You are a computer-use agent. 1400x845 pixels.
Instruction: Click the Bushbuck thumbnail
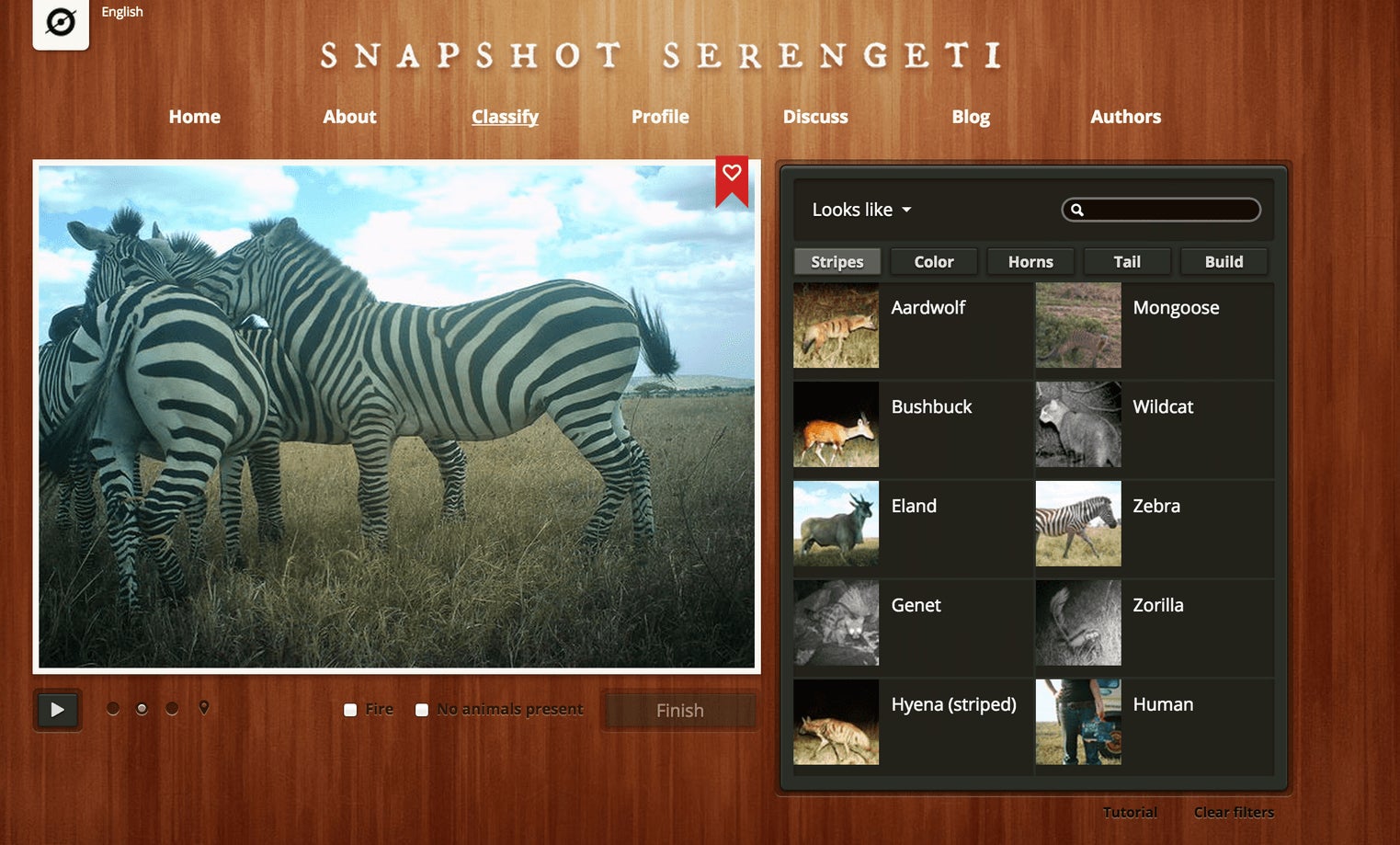click(x=837, y=425)
